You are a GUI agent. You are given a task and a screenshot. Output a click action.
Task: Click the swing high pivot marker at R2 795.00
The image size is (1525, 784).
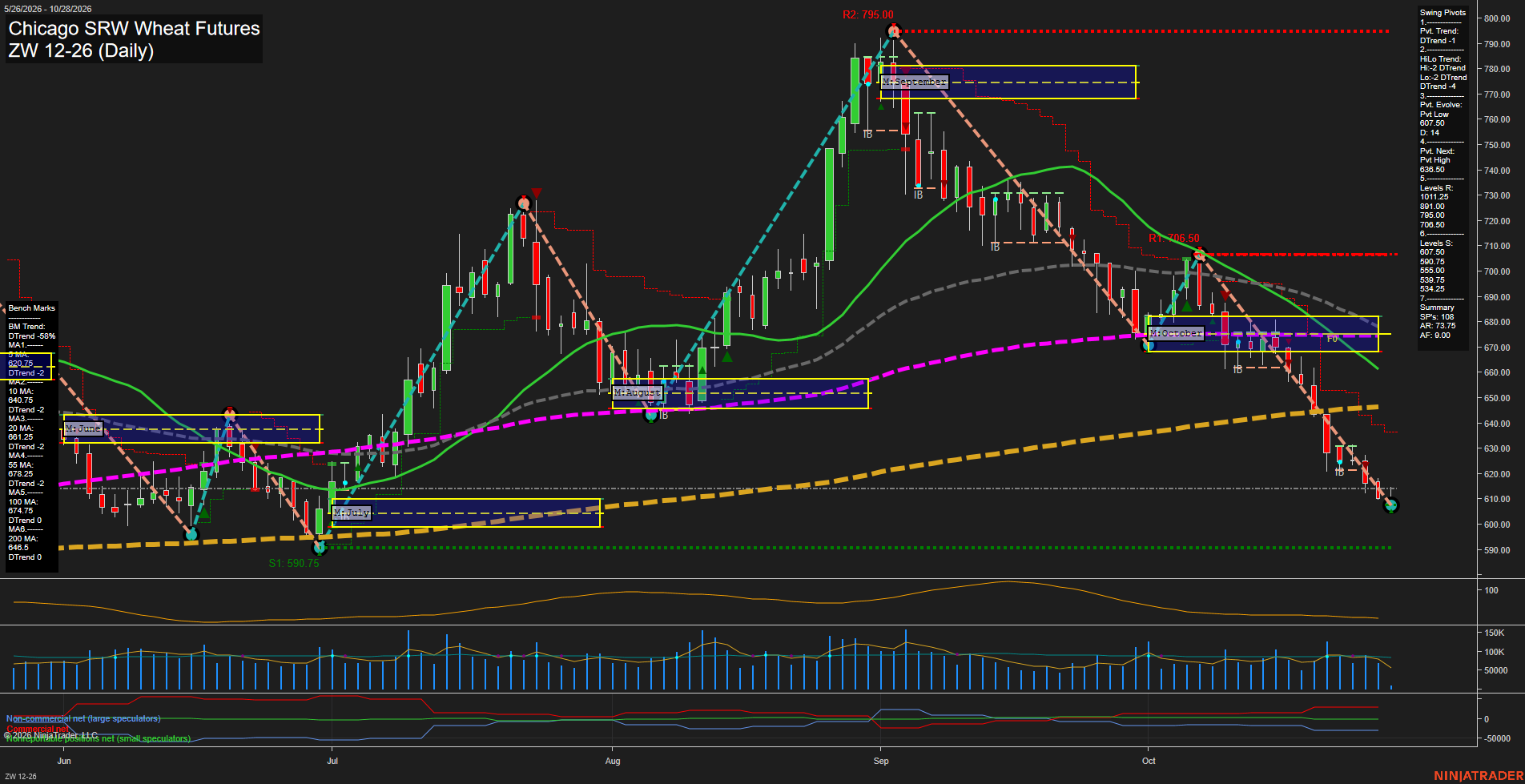click(x=894, y=31)
